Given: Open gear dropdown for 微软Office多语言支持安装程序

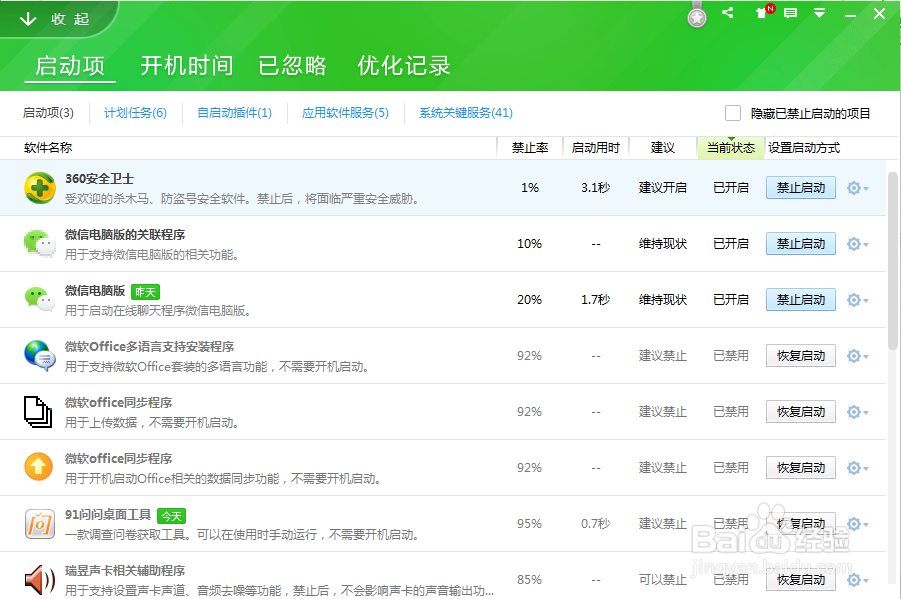Looking at the screenshot, I should [857, 356].
